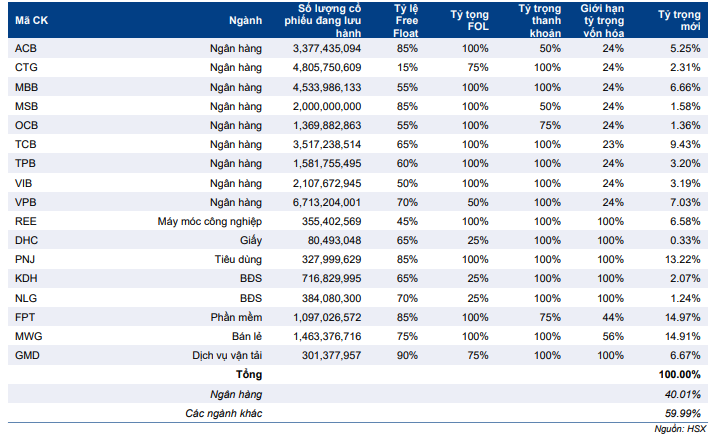Select the Tỷ trọng mới column header
Image resolution: width=716 pixels, height=438 pixels.
click(679, 21)
